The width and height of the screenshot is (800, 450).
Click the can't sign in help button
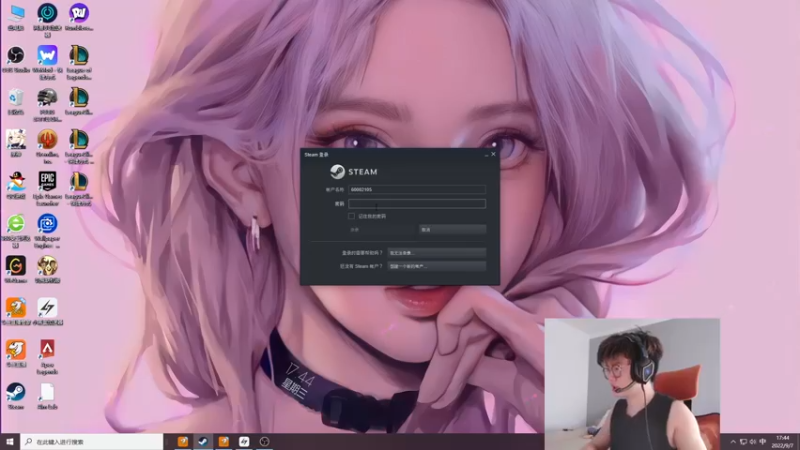point(437,253)
